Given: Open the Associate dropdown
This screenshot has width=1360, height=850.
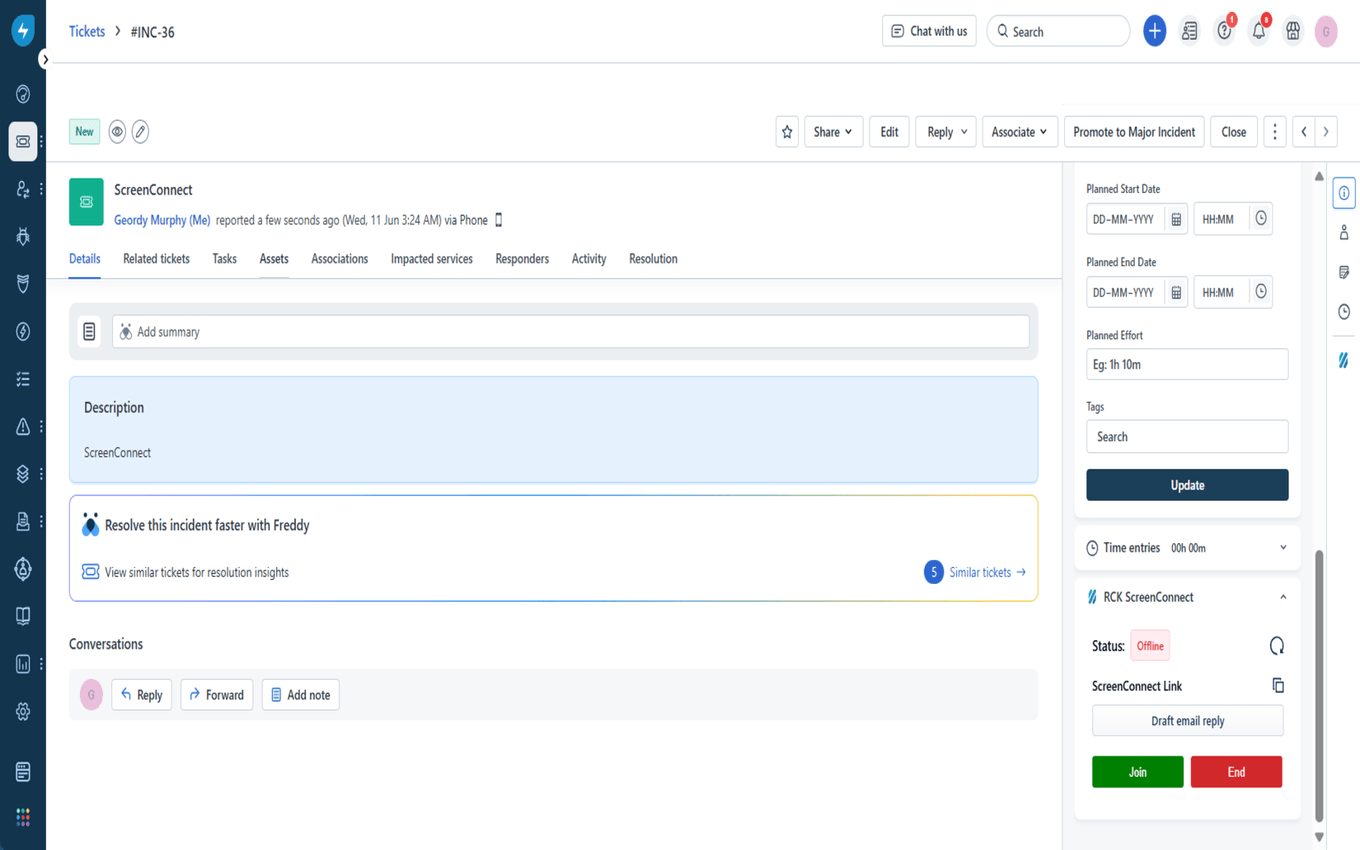Looking at the screenshot, I should pyautogui.click(x=1019, y=132).
